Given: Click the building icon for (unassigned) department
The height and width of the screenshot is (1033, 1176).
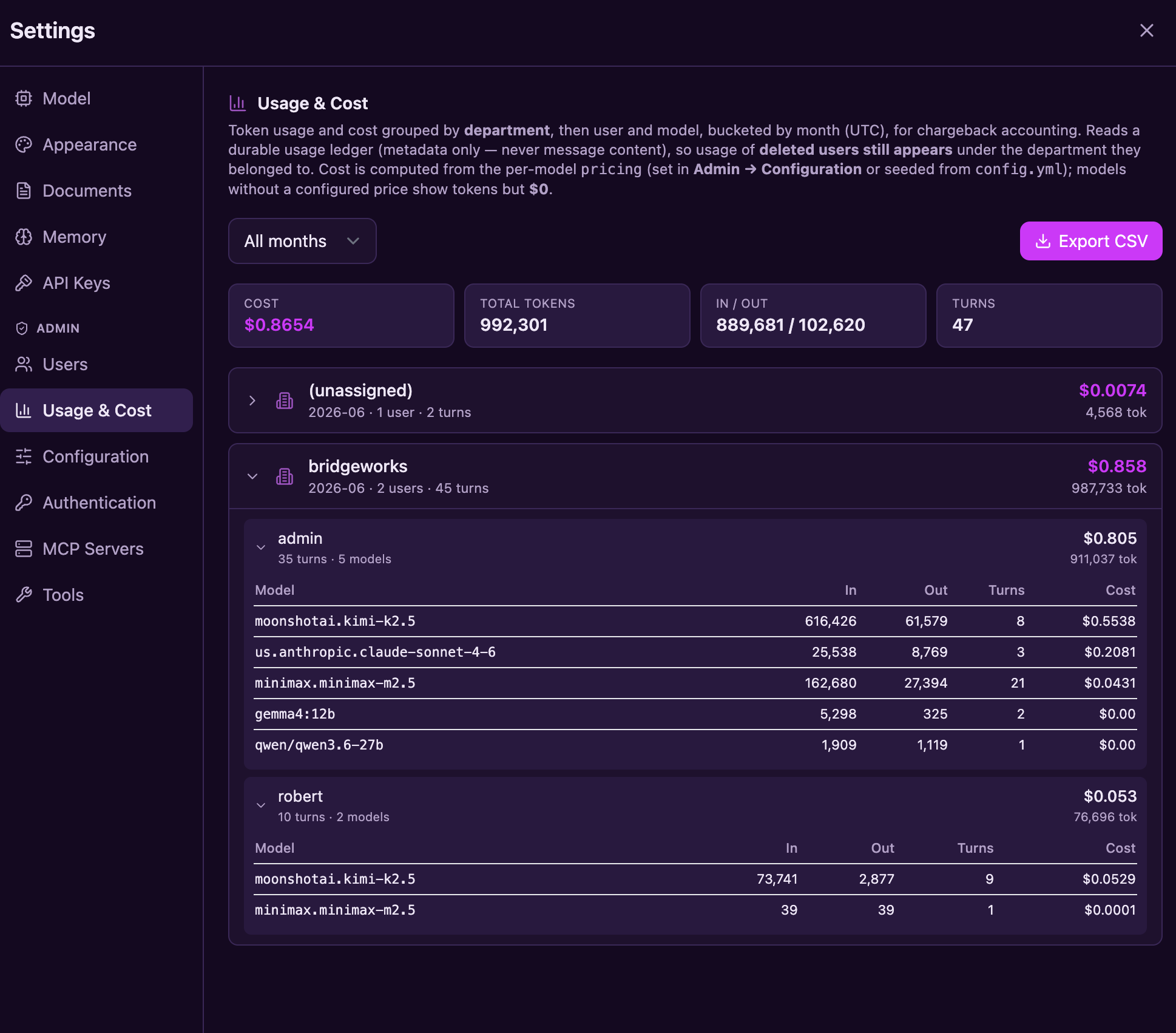Looking at the screenshot, I should tap(285, 401).
